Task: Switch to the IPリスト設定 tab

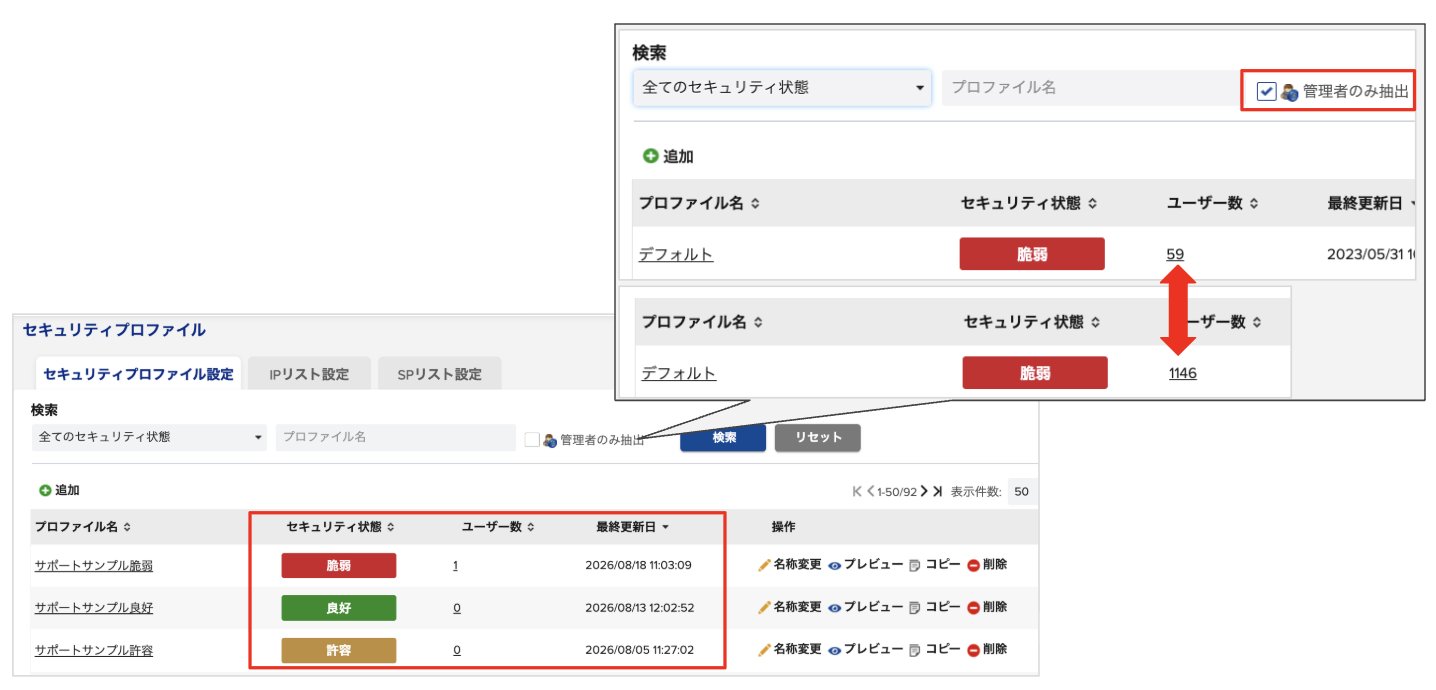Action: [x=309, y=374]
